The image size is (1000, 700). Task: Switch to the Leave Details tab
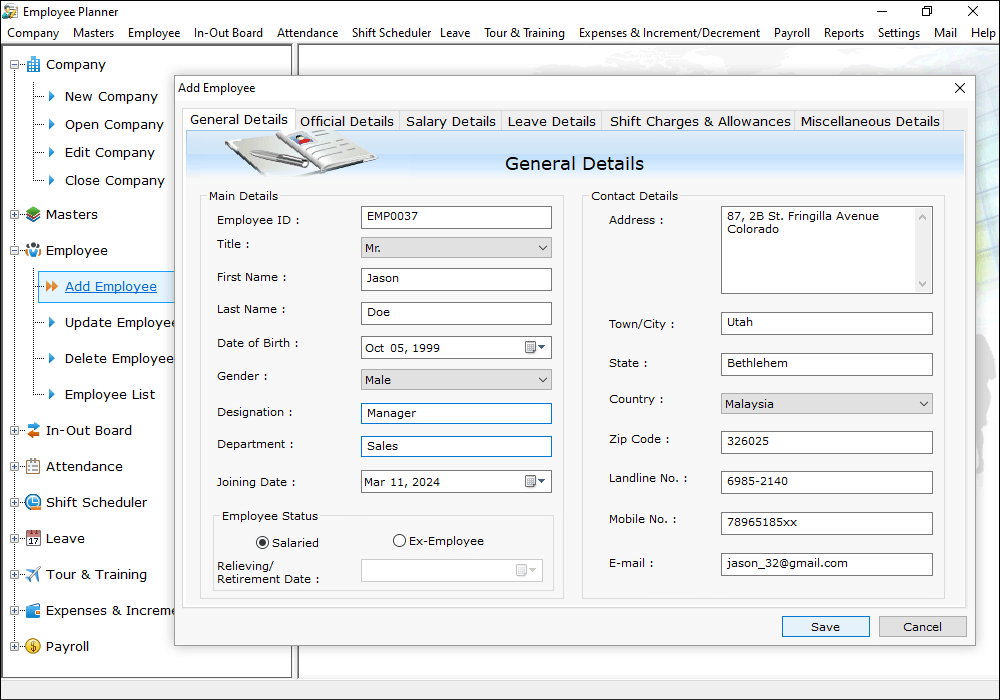coord(552,121)
